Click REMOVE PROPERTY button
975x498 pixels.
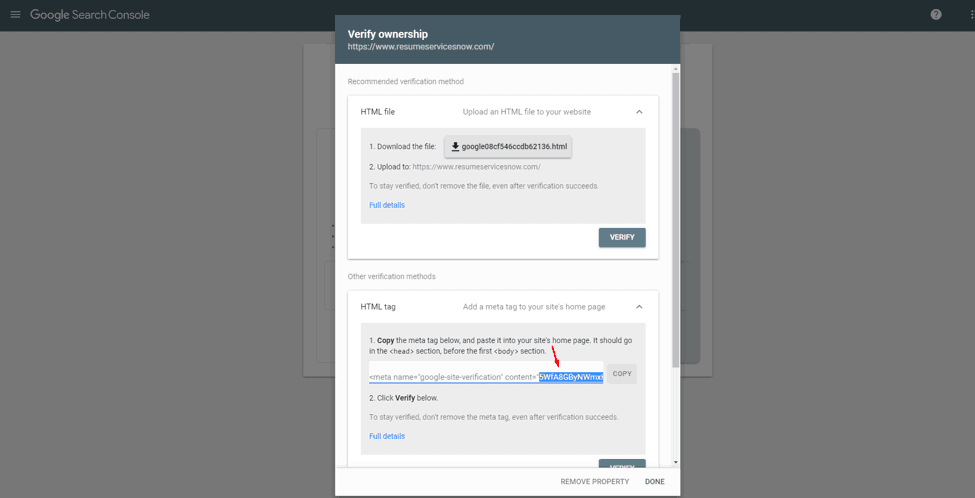coord(594,482)
